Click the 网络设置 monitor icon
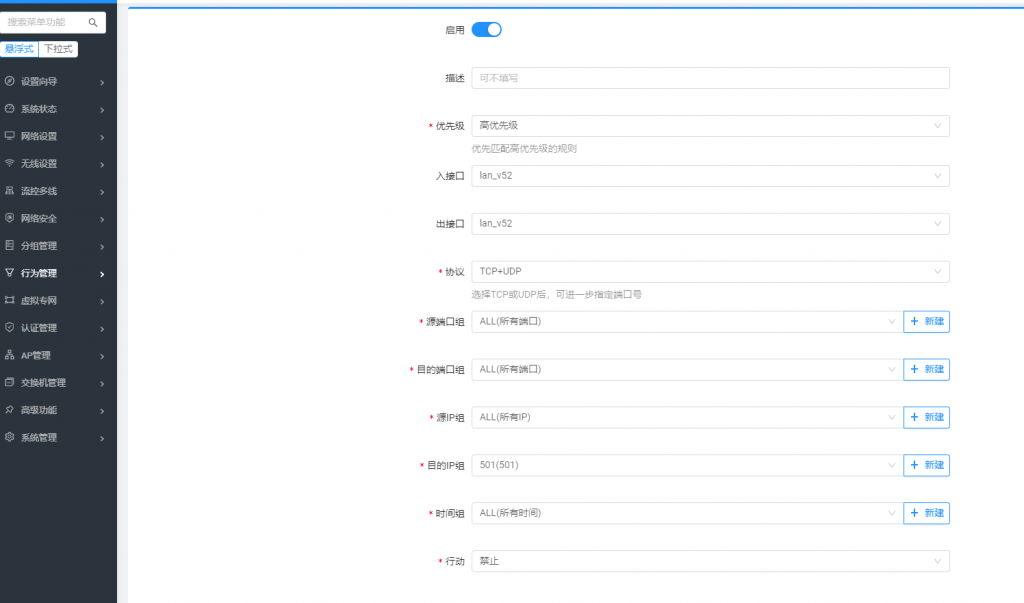Viewport: 1024px width, 603px height. [x=9, y=136]
